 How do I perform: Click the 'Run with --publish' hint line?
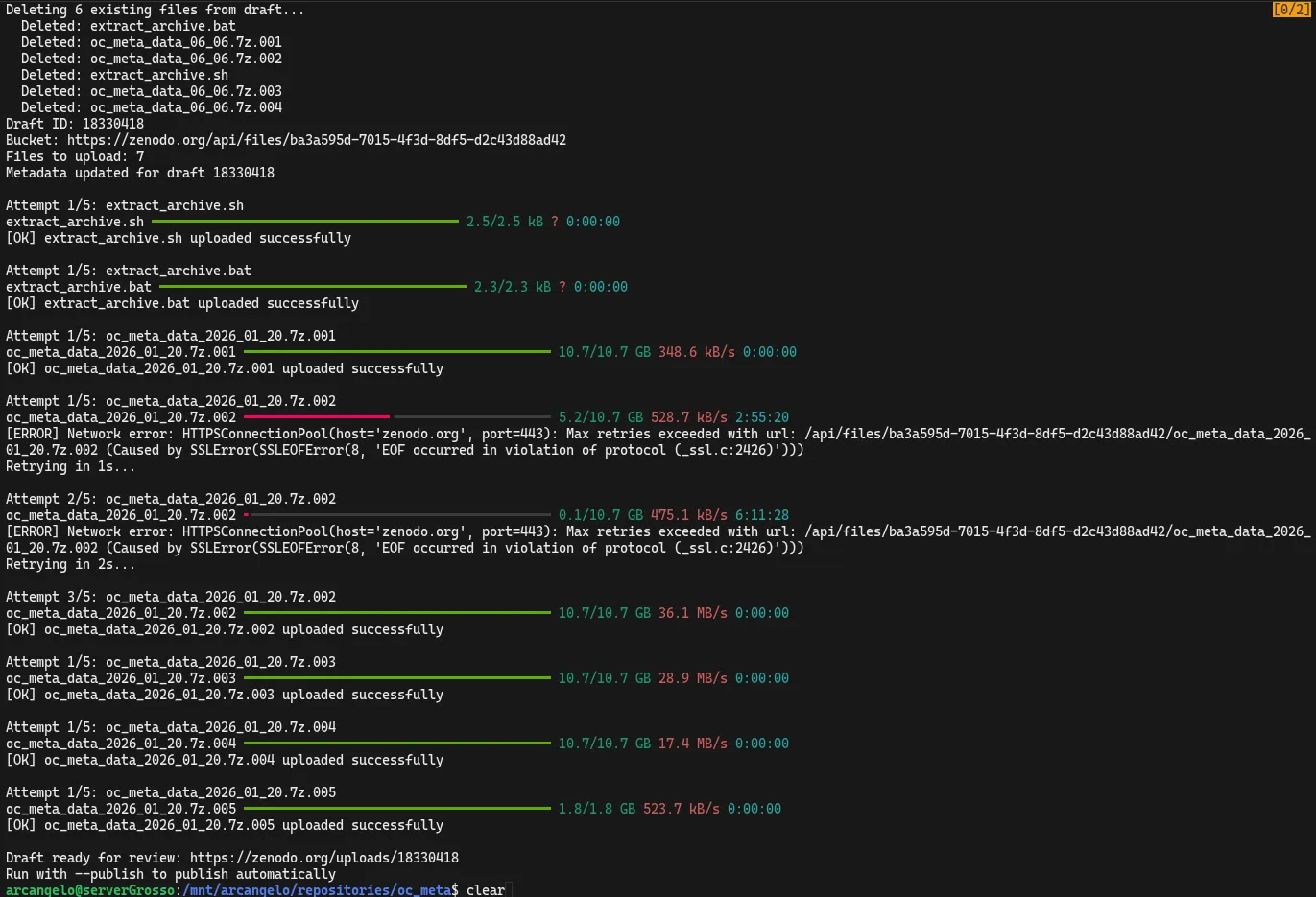pos(171,874)
